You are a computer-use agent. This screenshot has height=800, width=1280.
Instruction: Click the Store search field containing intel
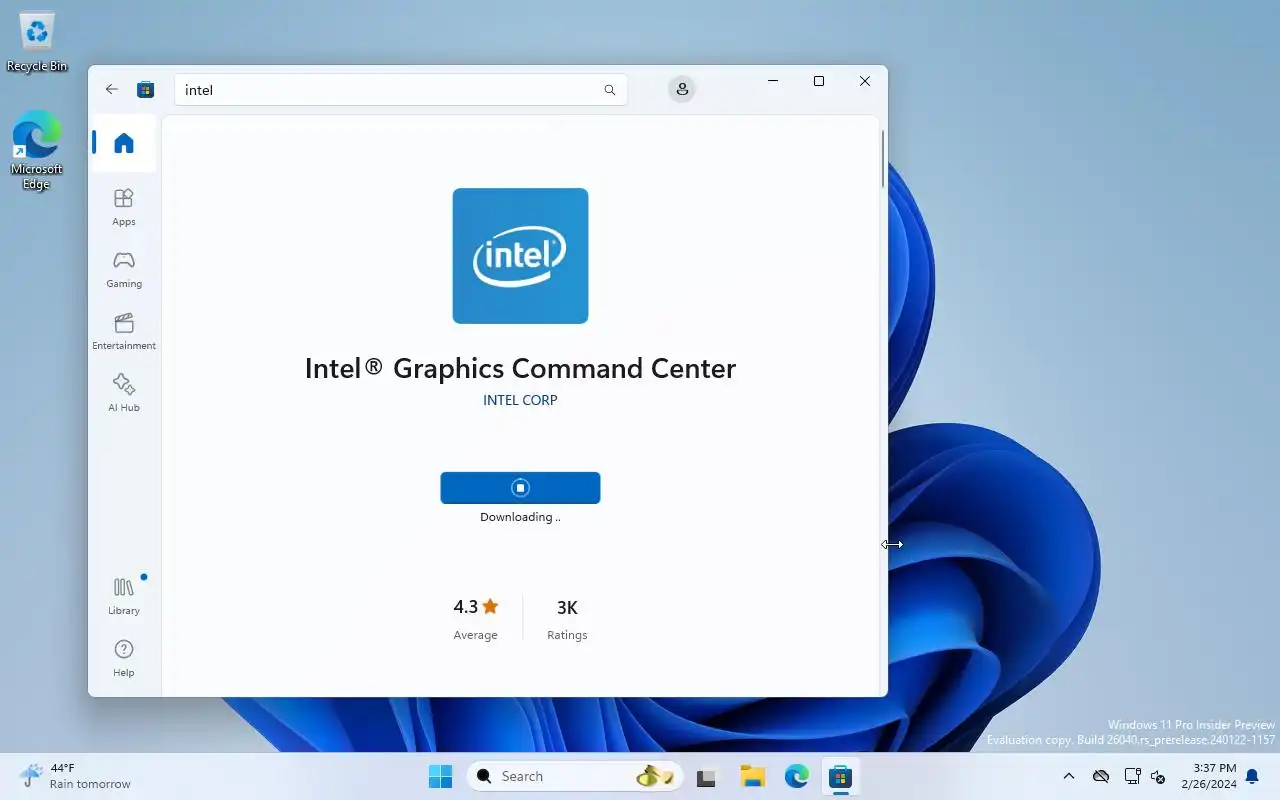pos(401,90)
